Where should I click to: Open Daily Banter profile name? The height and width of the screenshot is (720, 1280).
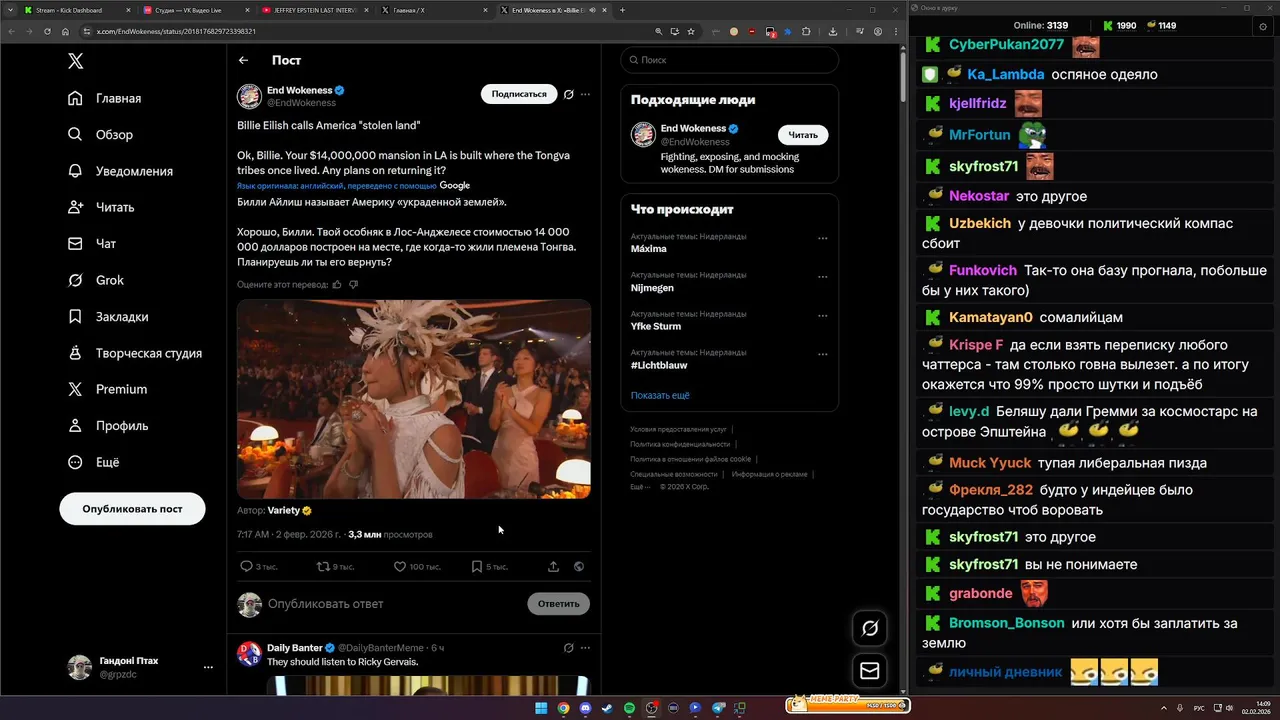point(295,648)
